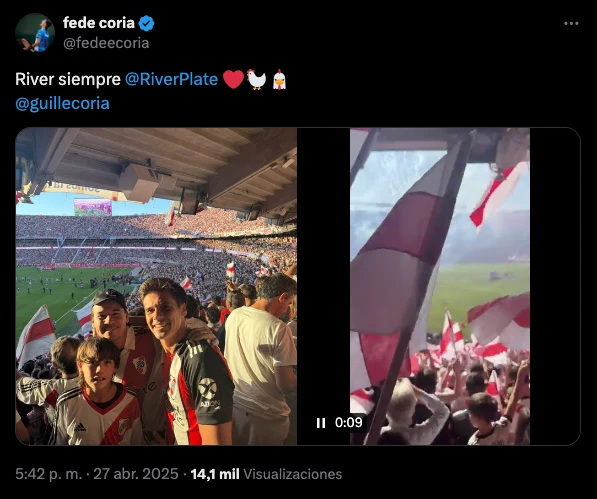Screen dimensions: 597x499
Task: Click the fede coria display name
Action: tap(99, 23)
